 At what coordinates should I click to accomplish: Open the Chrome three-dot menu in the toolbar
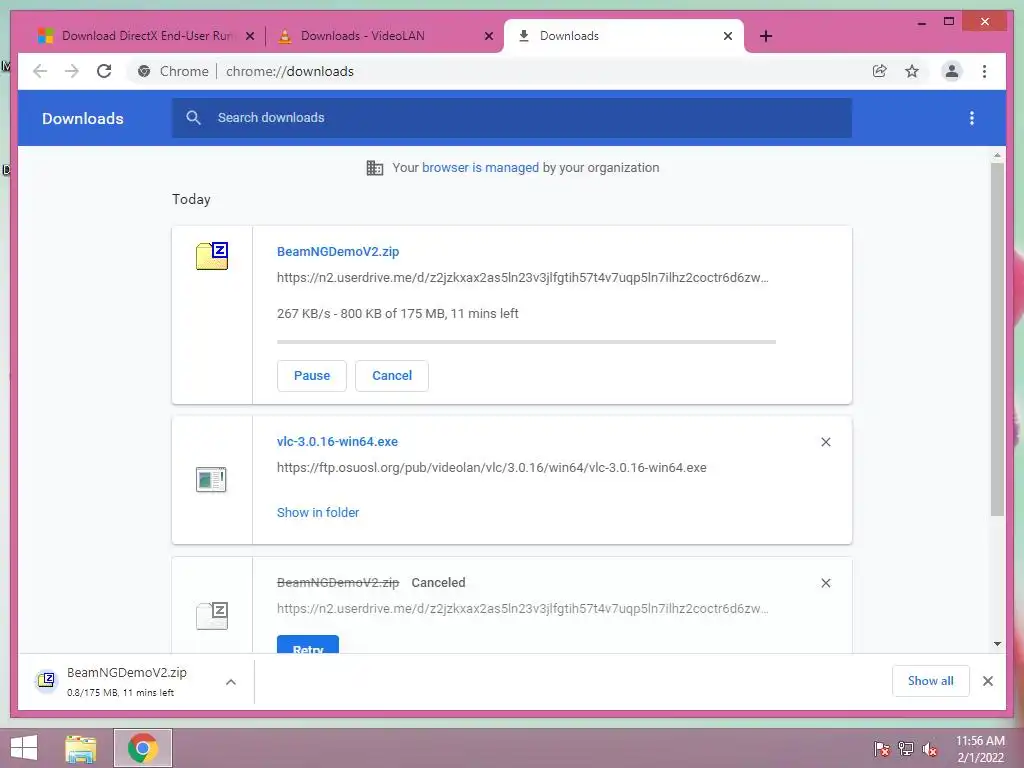click(984, 71)
